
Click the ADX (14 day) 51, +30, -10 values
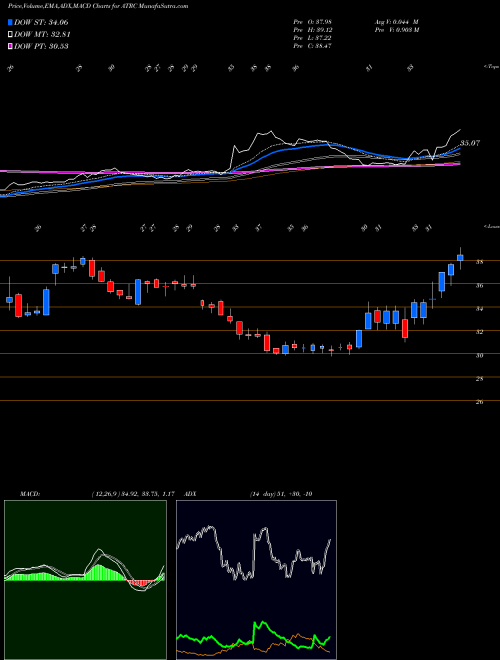pos(281,494)
